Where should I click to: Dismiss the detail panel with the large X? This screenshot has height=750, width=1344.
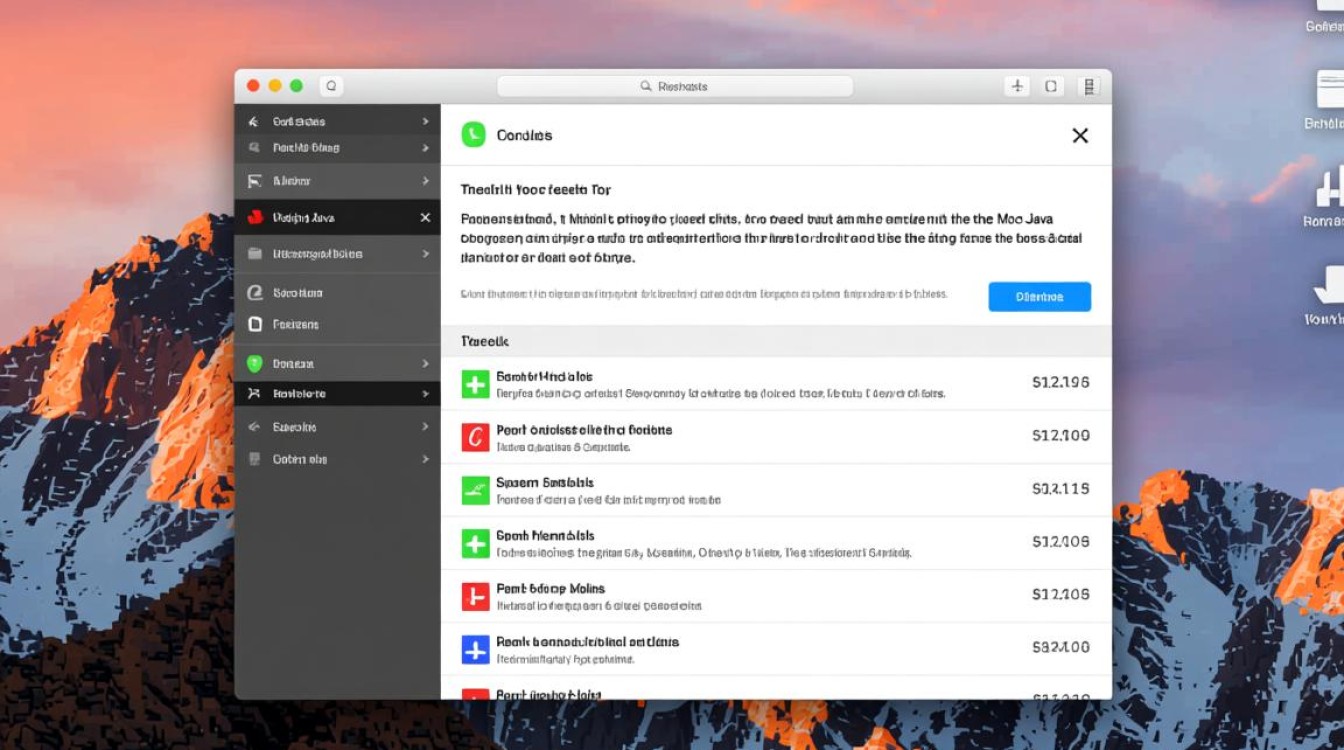(x=1080, y=136)
